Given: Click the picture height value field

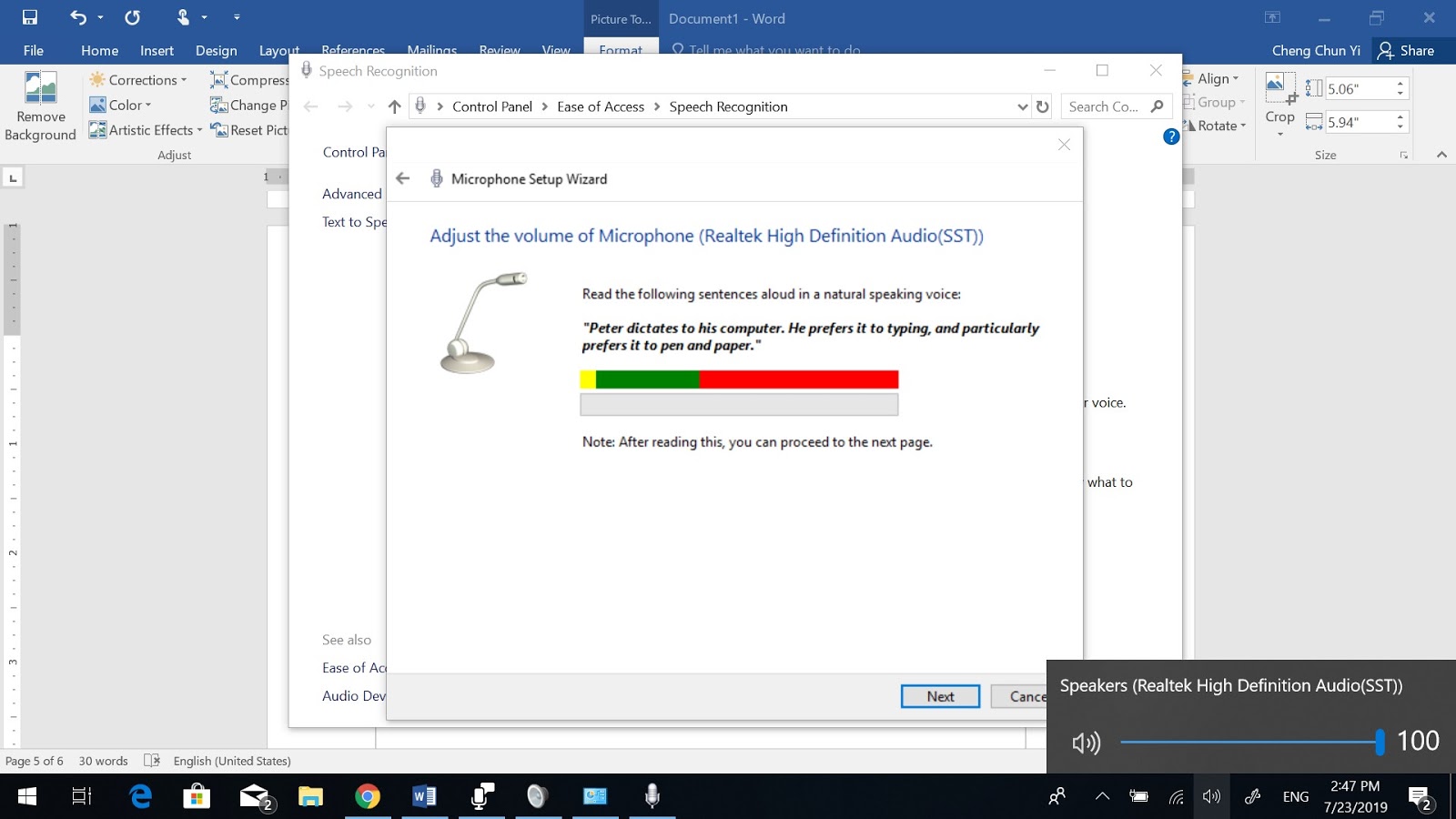Looking at the screenshot, I should 1360,88.
